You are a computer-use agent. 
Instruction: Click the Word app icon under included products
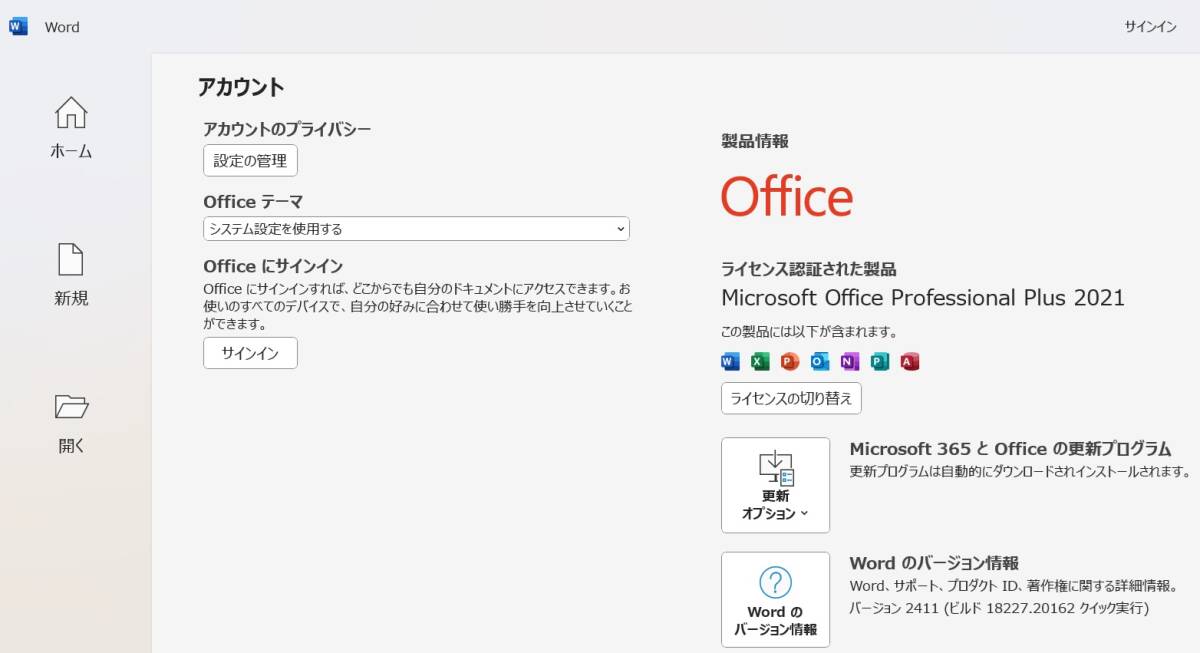[x=730, y=362]
